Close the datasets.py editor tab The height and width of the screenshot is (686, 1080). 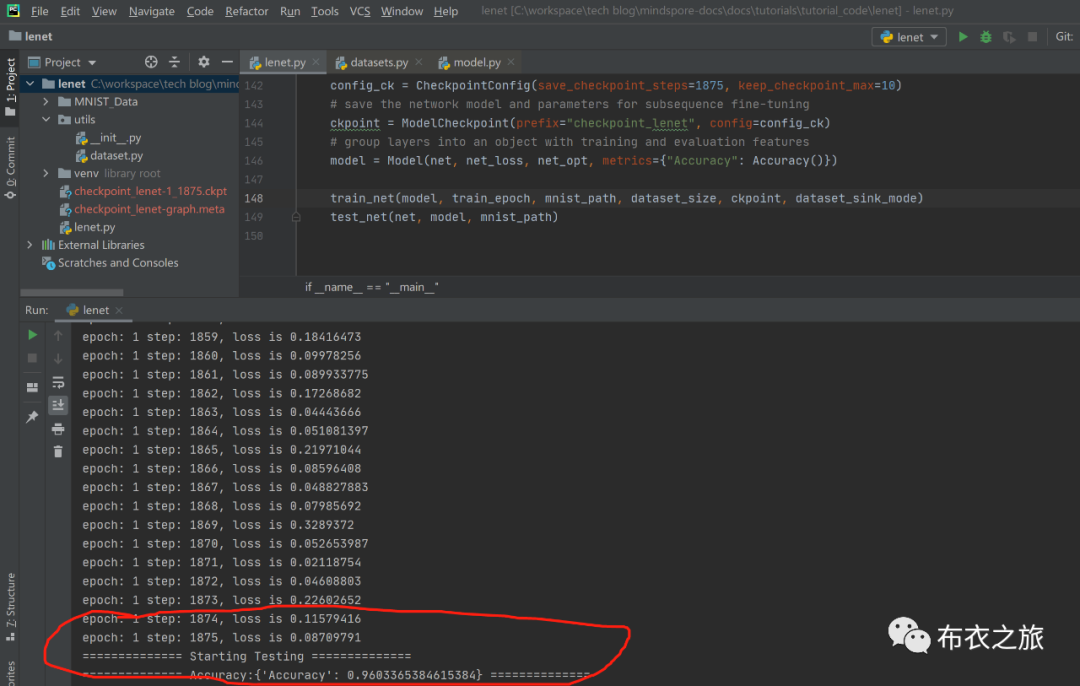coord(419,62)
